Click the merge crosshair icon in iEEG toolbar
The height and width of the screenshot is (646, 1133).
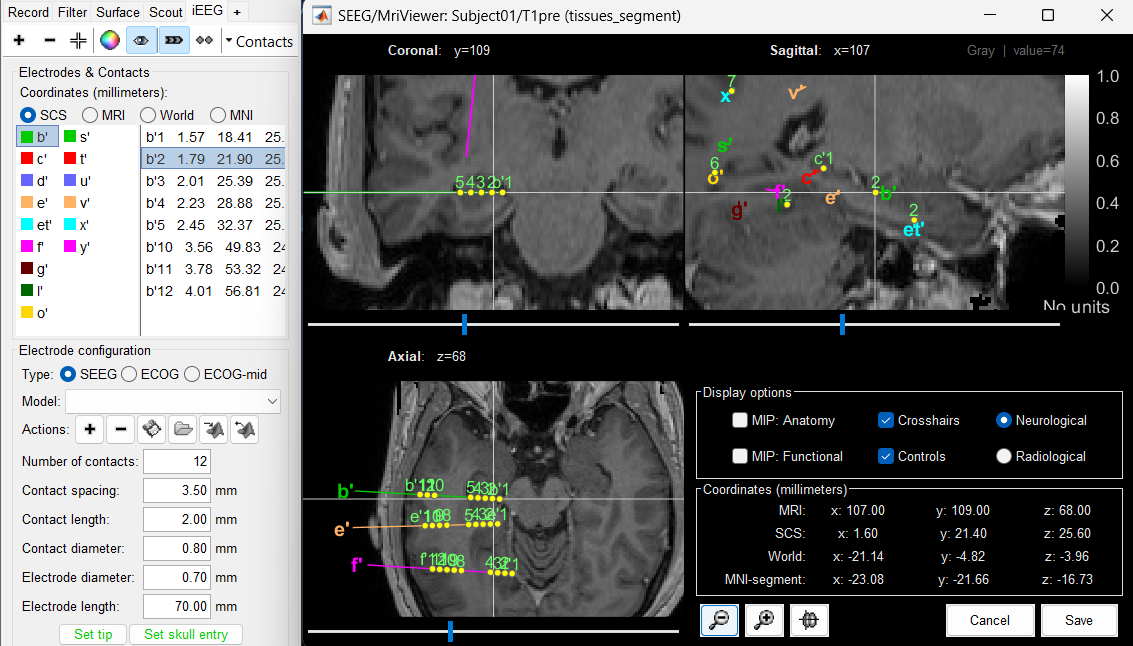tap(78, 41)
